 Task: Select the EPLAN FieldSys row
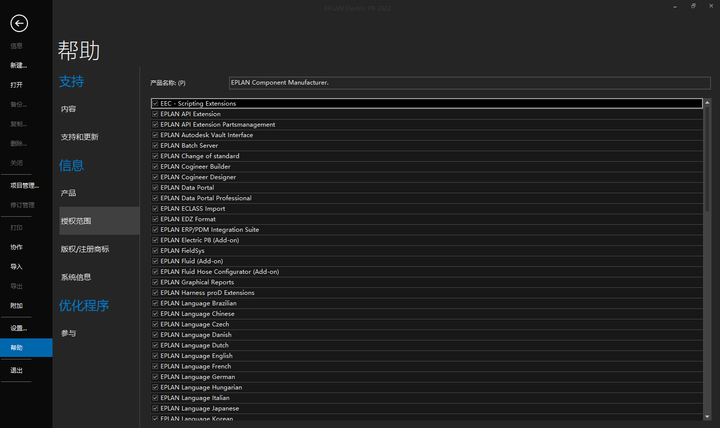point(427,251)
